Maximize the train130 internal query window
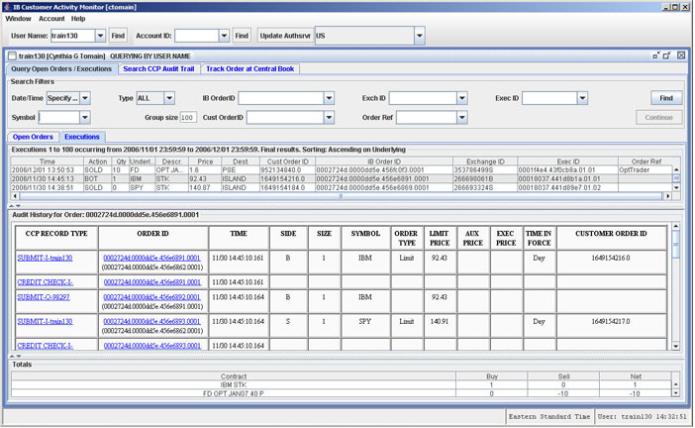 tap(668, 55)
